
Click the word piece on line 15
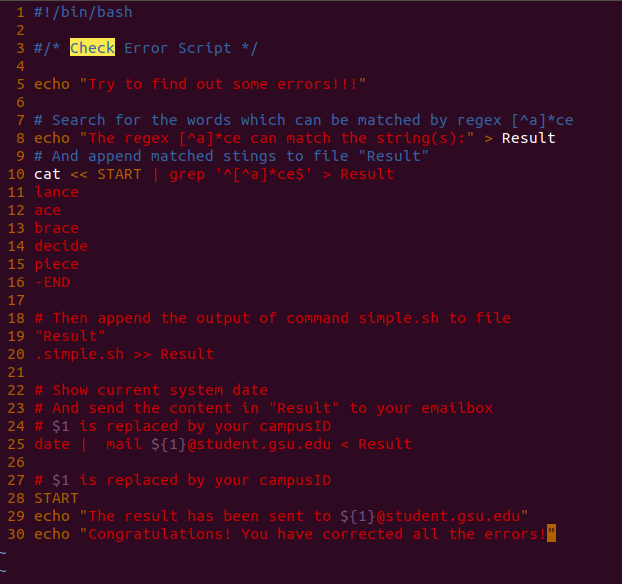point(57,265)
